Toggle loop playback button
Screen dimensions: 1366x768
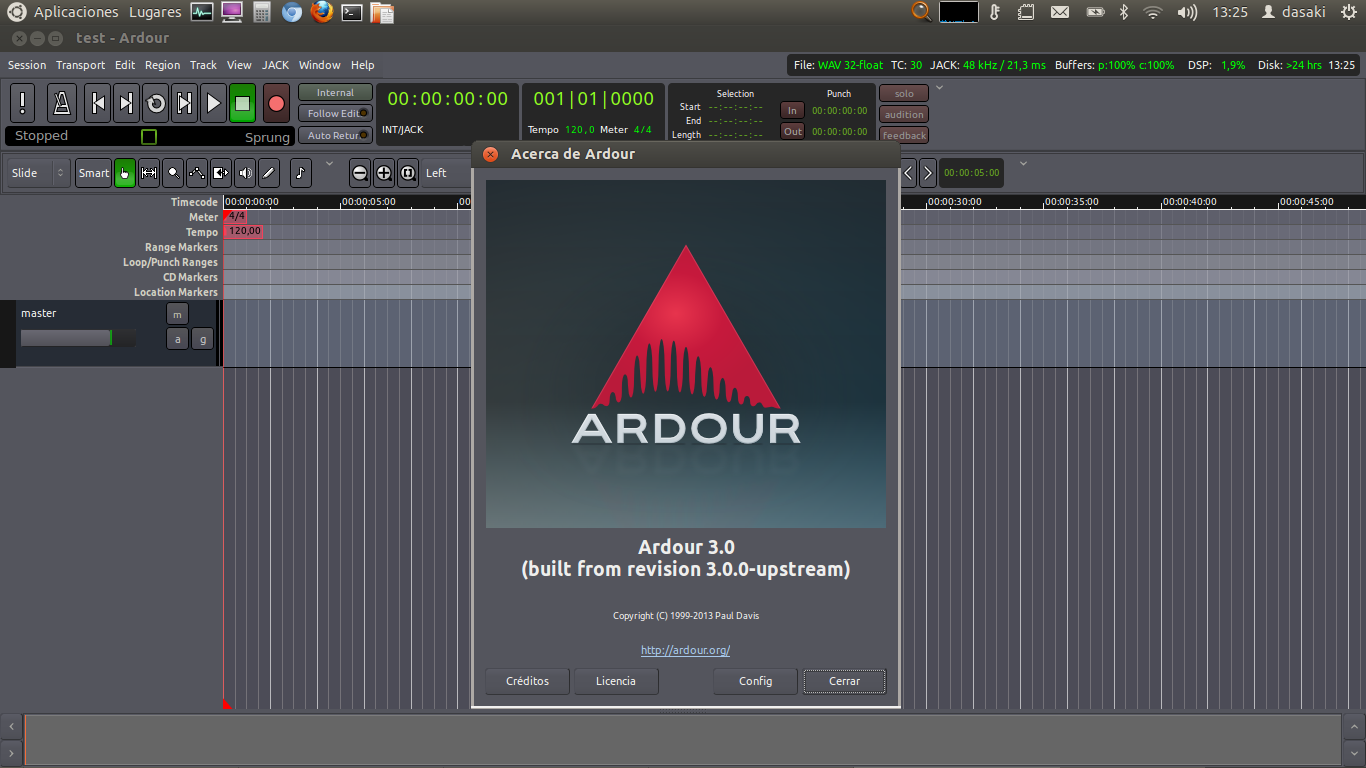point(155,103)
